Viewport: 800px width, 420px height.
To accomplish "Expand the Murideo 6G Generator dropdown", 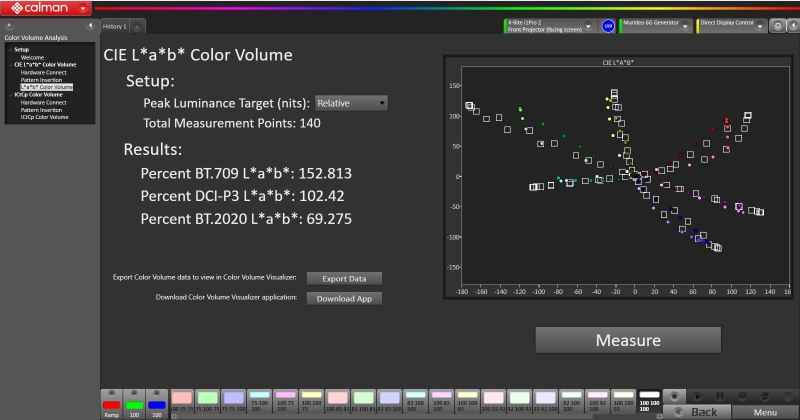I will pyautogui.click(x=685, y=25).
